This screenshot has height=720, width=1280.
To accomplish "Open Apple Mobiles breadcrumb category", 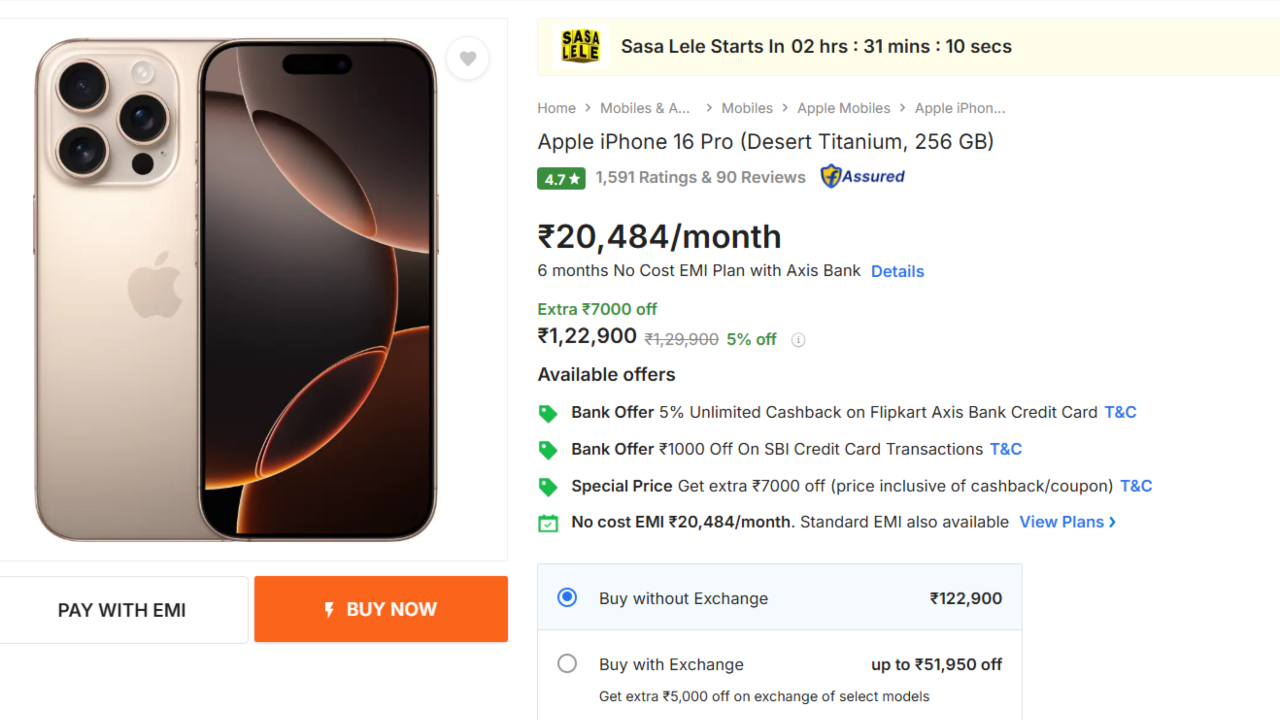I will (843, 108).
